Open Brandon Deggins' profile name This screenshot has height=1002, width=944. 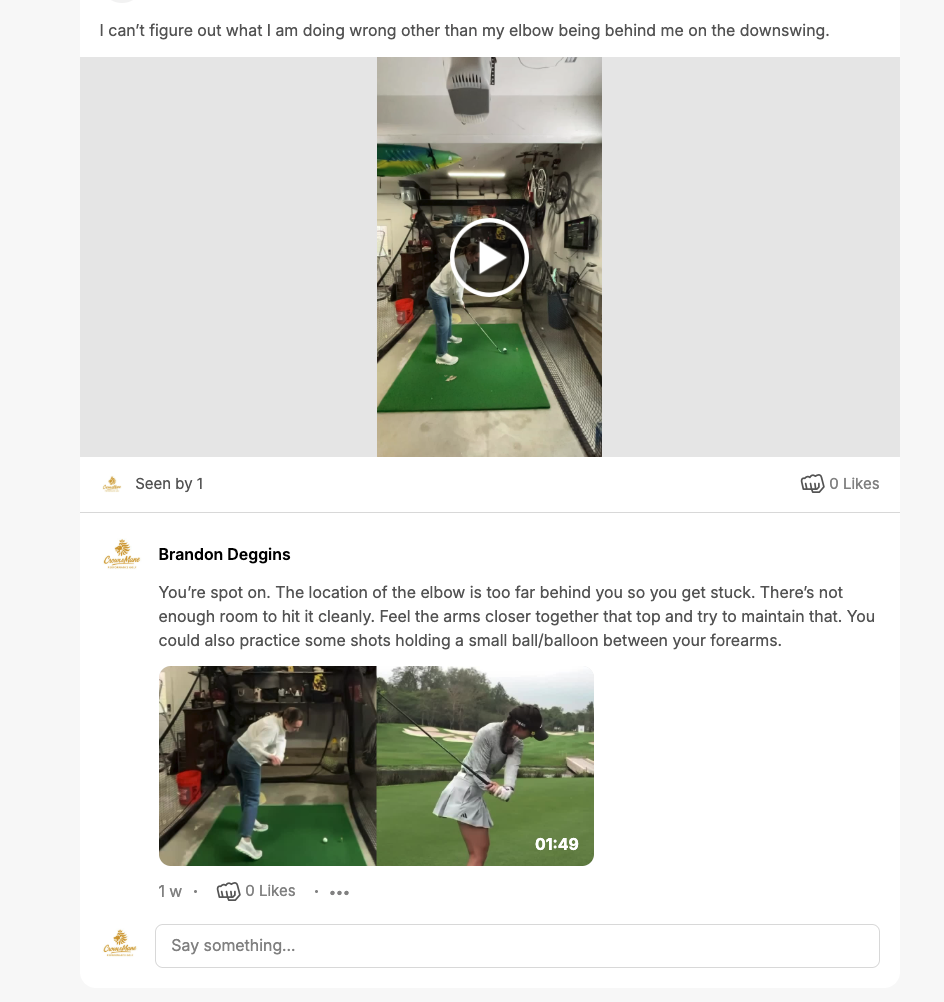click(224, 554)
